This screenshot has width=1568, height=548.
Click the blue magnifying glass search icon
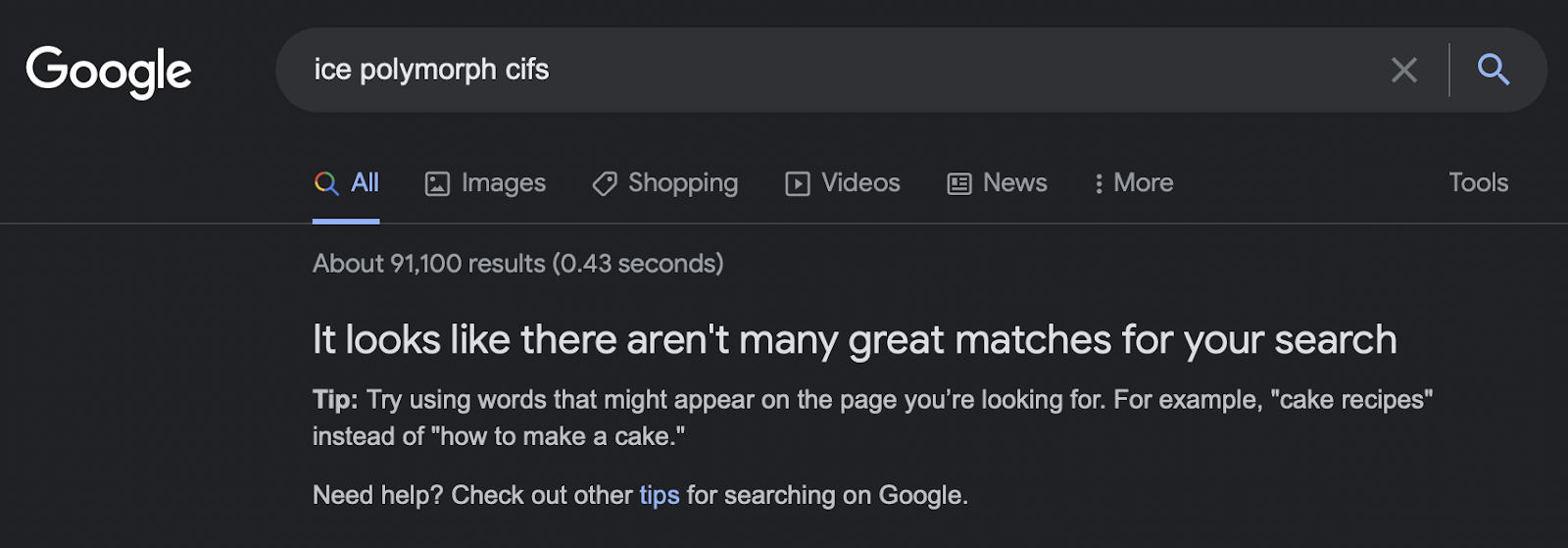(x=1494, y=70)
